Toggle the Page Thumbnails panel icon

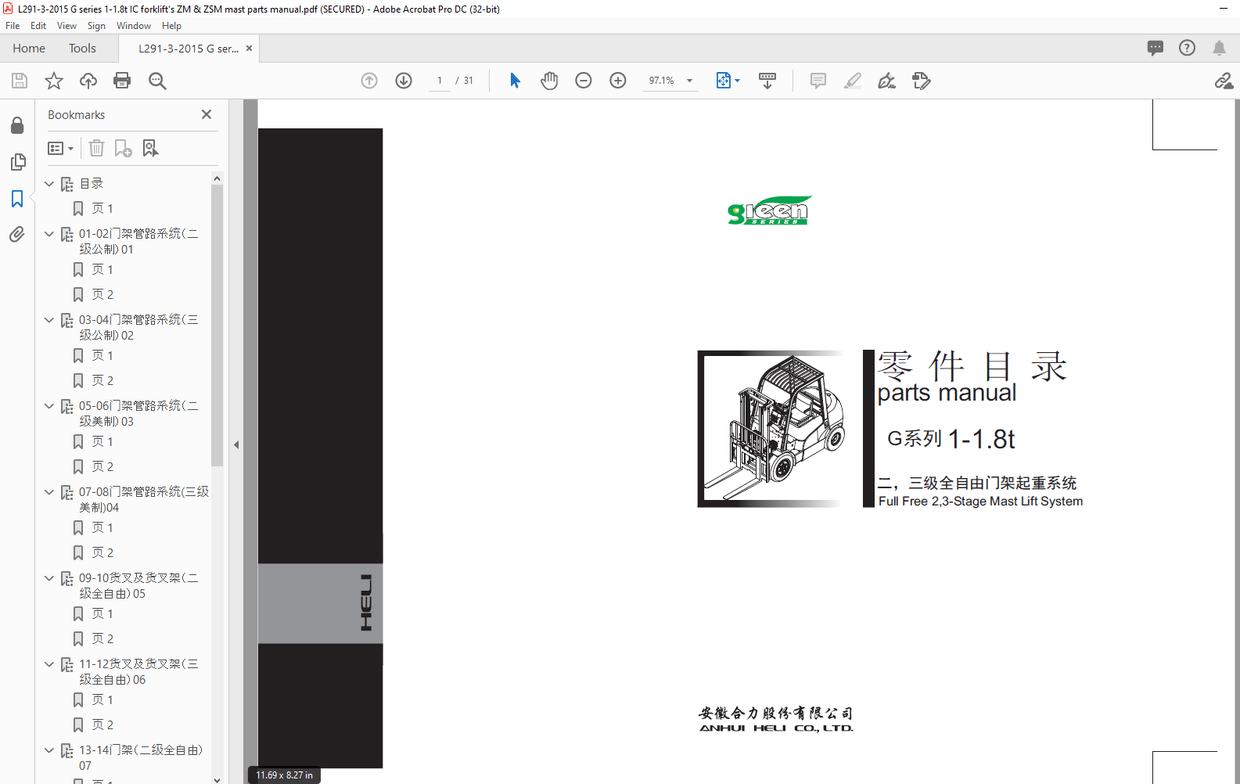(17, 162)
